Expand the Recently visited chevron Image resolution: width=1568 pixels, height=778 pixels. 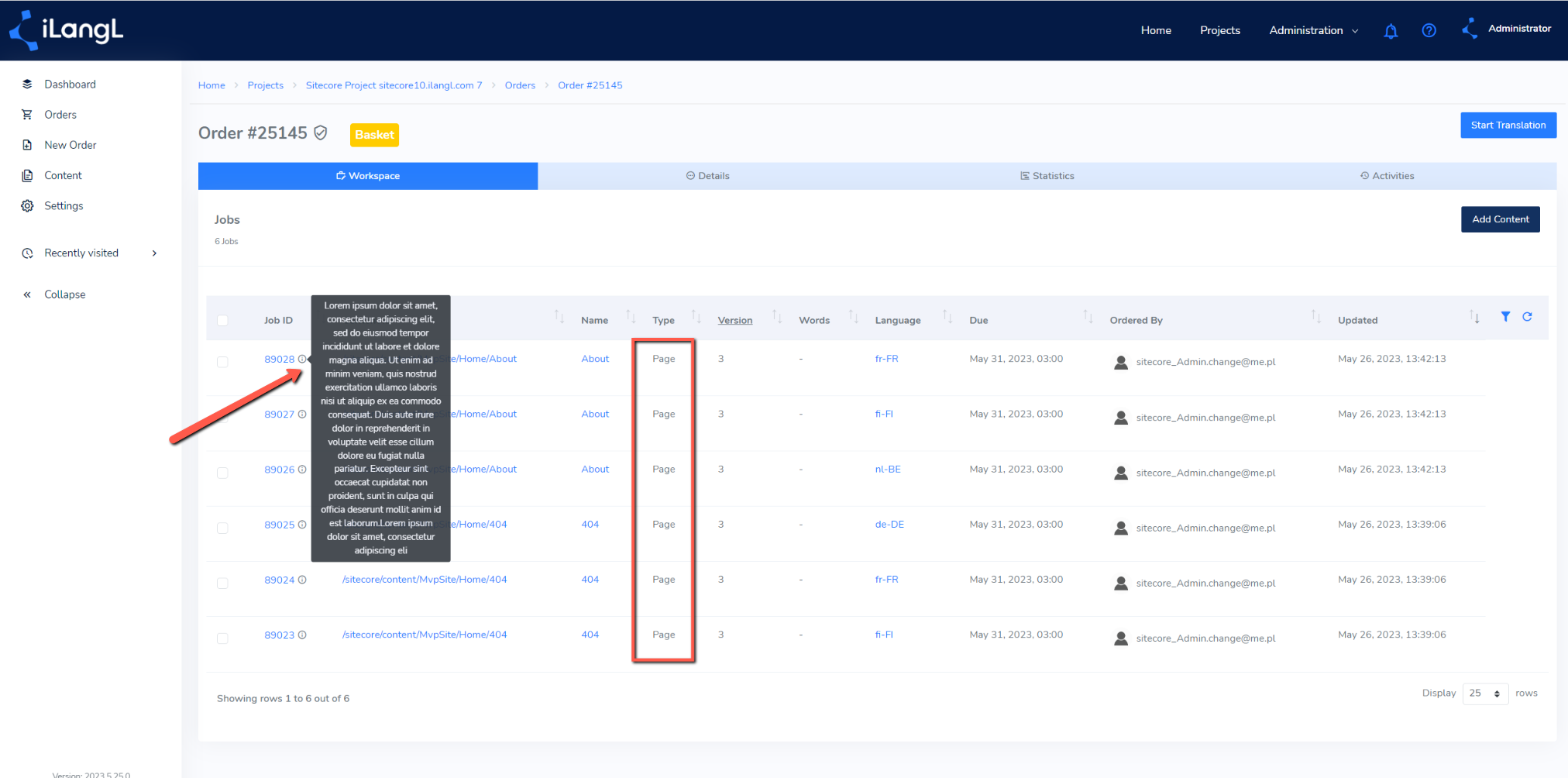coord(155,253)
